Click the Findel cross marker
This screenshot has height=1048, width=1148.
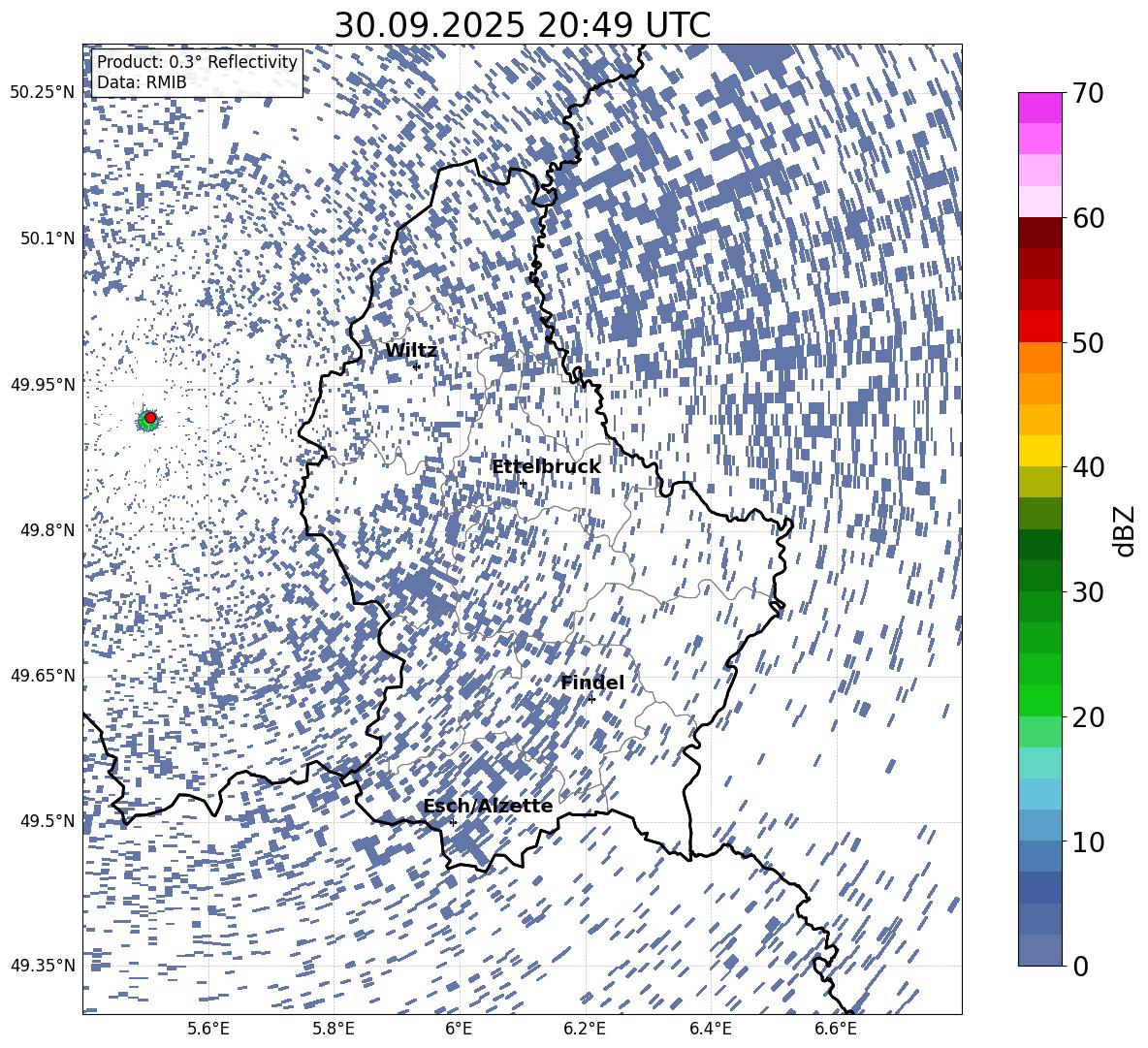pyautogui.click(x=591, y=700)
